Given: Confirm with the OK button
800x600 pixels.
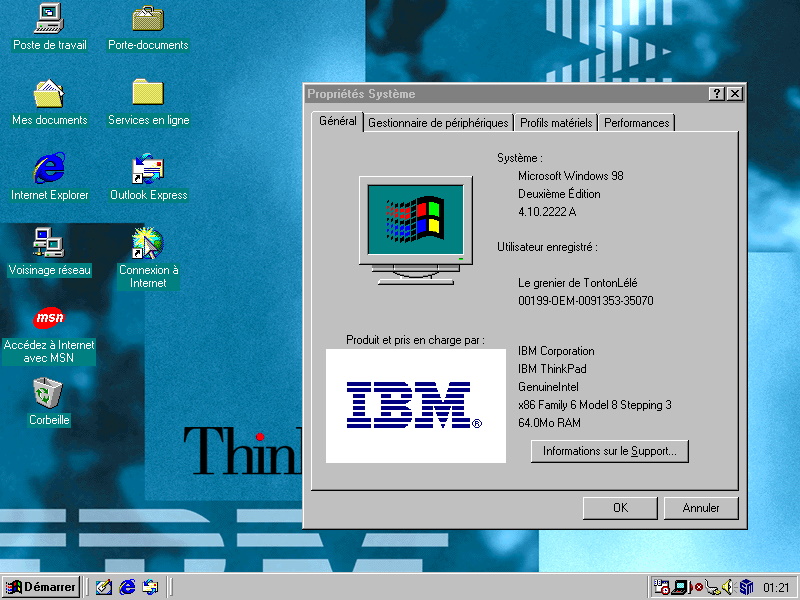Looking at the screenshot, I should 620,508.
